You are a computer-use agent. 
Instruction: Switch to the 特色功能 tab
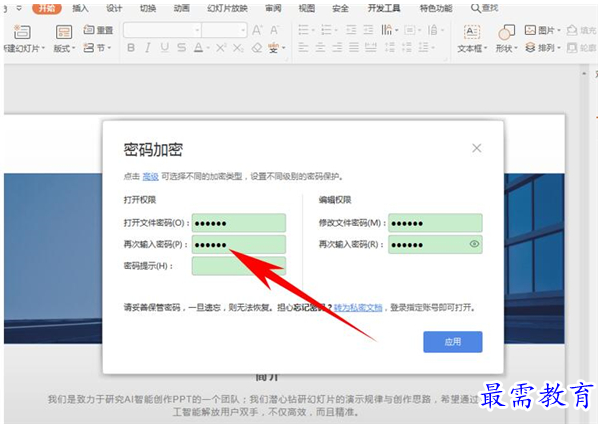pos(436,8)
